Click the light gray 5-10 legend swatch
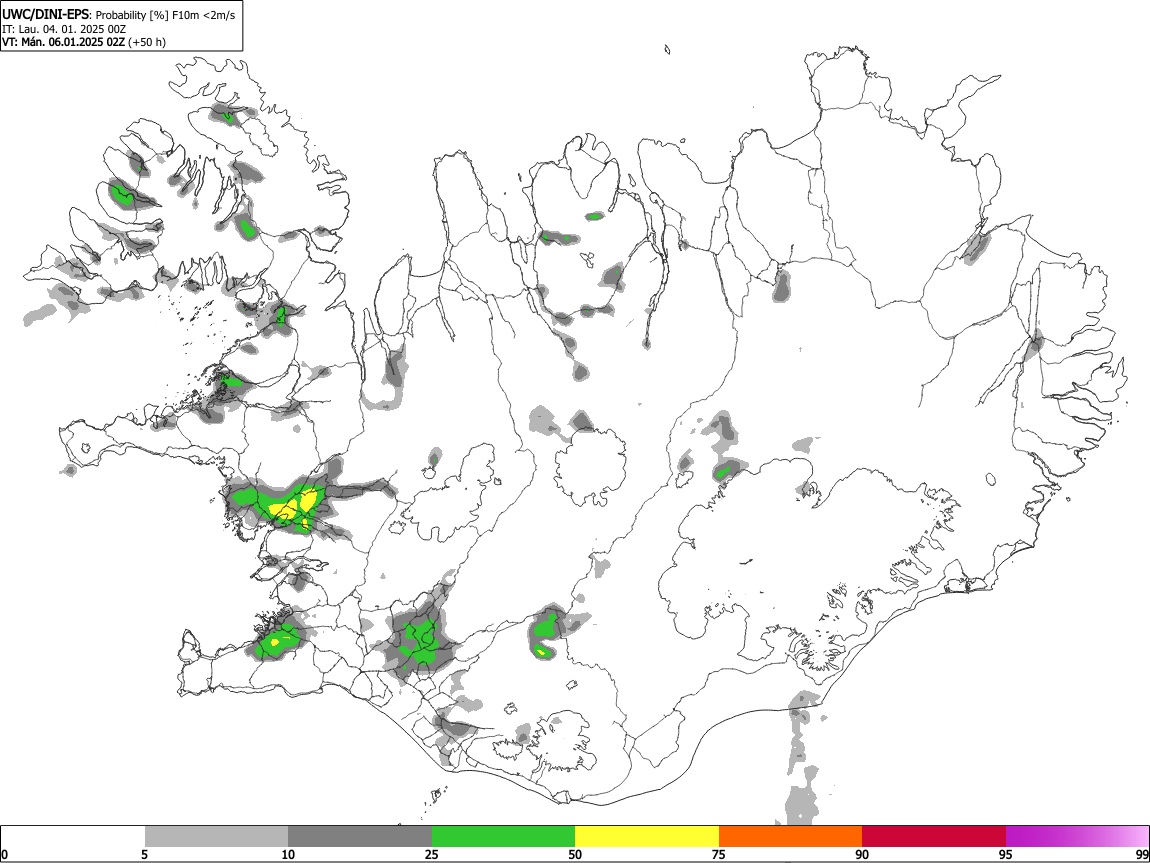The image size is (1150, 863). [216, 836]
